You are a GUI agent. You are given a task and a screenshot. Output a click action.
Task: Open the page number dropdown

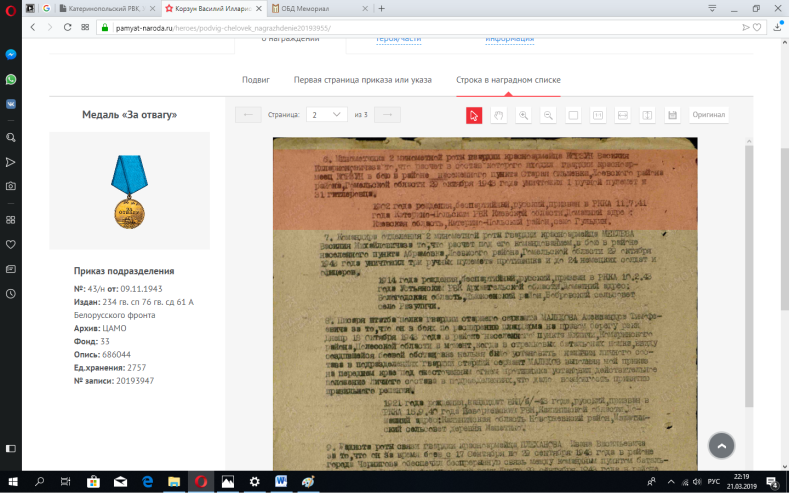click(327, 115)
